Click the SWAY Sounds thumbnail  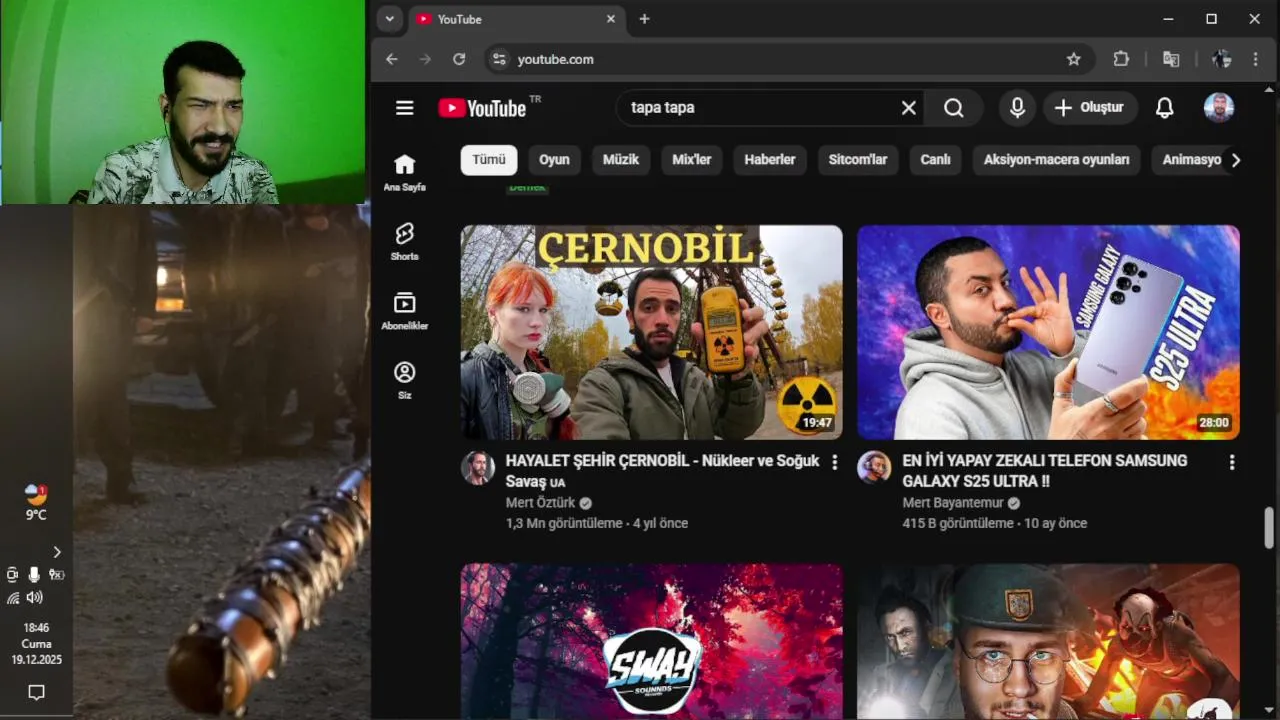tap(651, 641)
